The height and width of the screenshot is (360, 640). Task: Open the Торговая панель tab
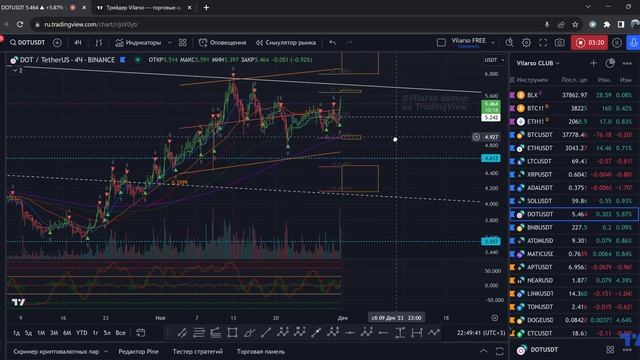point(261,351)
